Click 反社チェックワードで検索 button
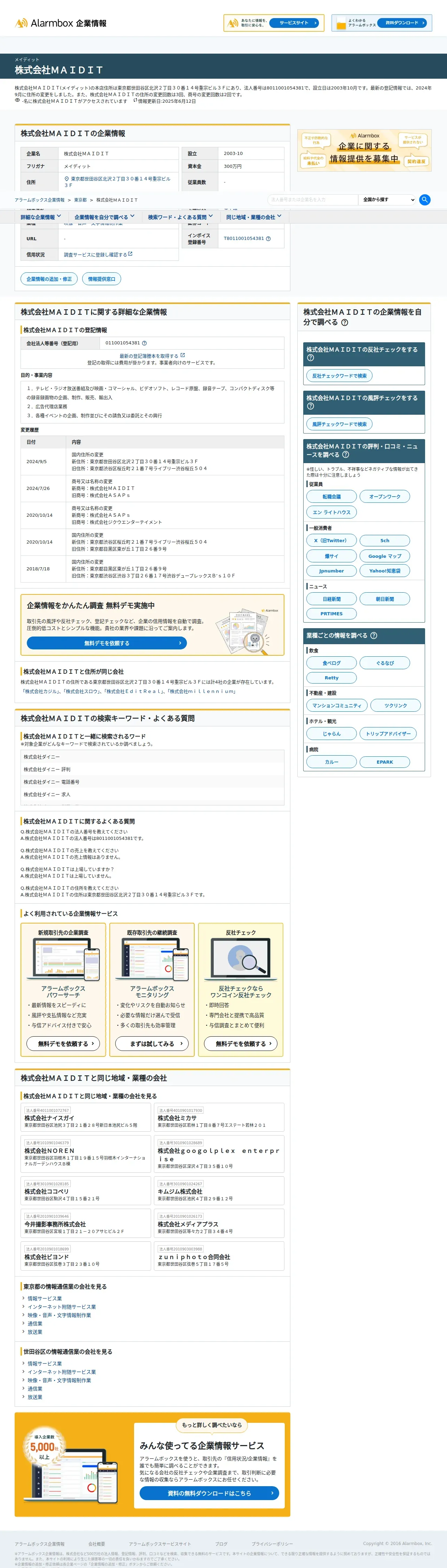The width and height of the screenshot is (447, 1568). click(339, 376)
